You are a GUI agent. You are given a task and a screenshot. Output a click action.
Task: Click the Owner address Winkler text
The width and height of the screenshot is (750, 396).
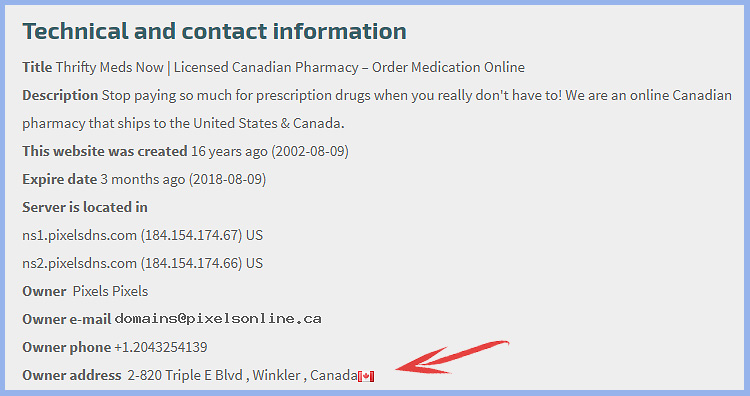click(x=276, y=375)
